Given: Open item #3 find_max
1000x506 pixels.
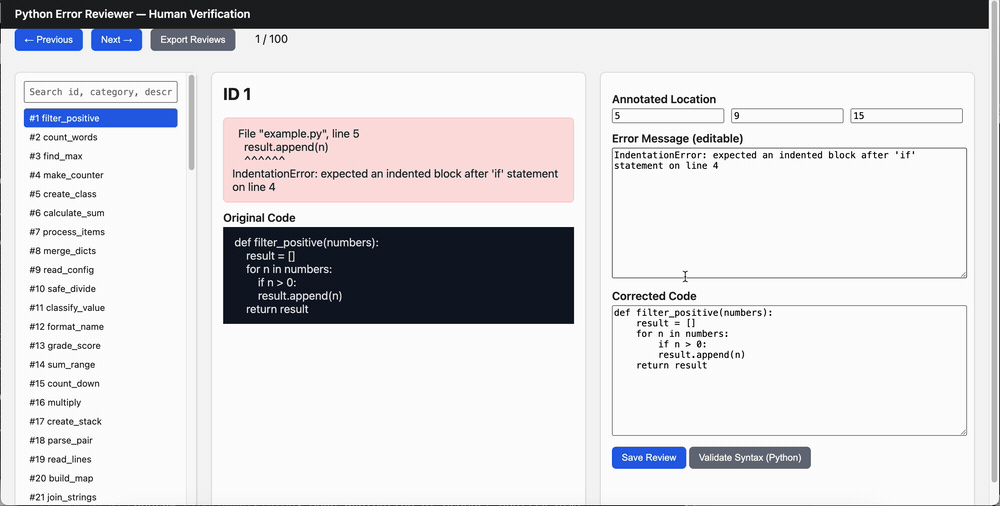Looking at the screenshot, I should pyautogui.click(x=101, y=156).
